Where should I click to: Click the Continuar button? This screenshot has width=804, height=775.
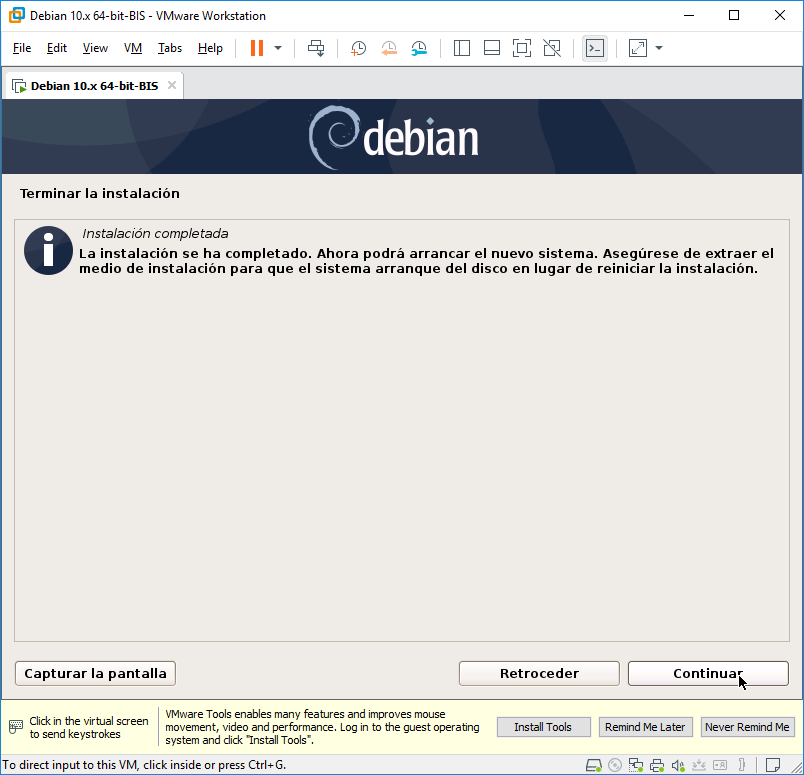708,673
